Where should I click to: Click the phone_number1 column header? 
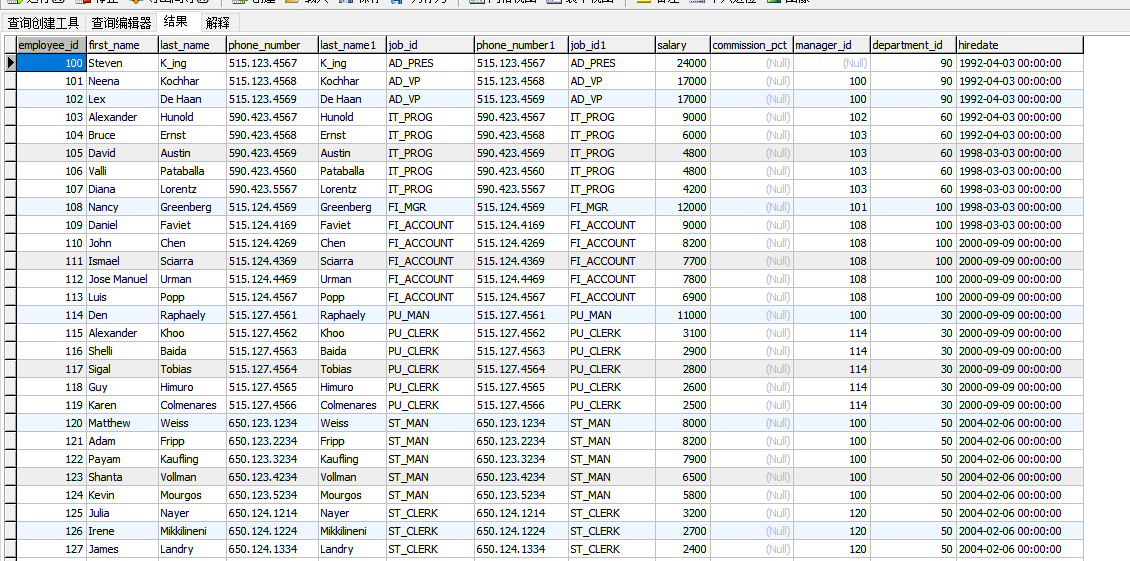(x=520, y=45)
